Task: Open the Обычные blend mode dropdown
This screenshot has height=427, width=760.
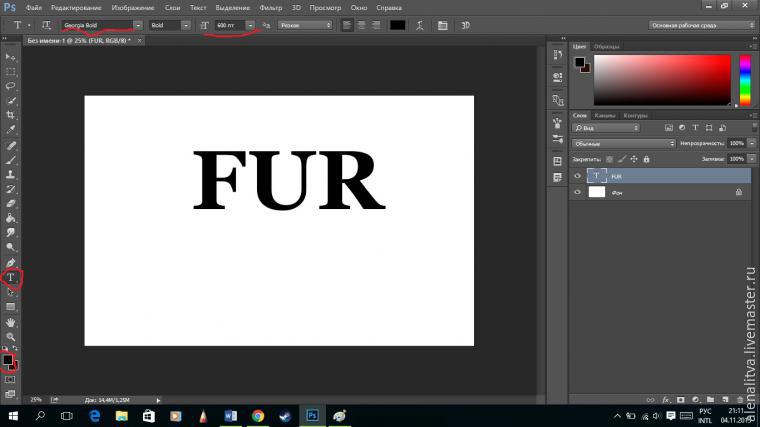Action: point(624,143)
